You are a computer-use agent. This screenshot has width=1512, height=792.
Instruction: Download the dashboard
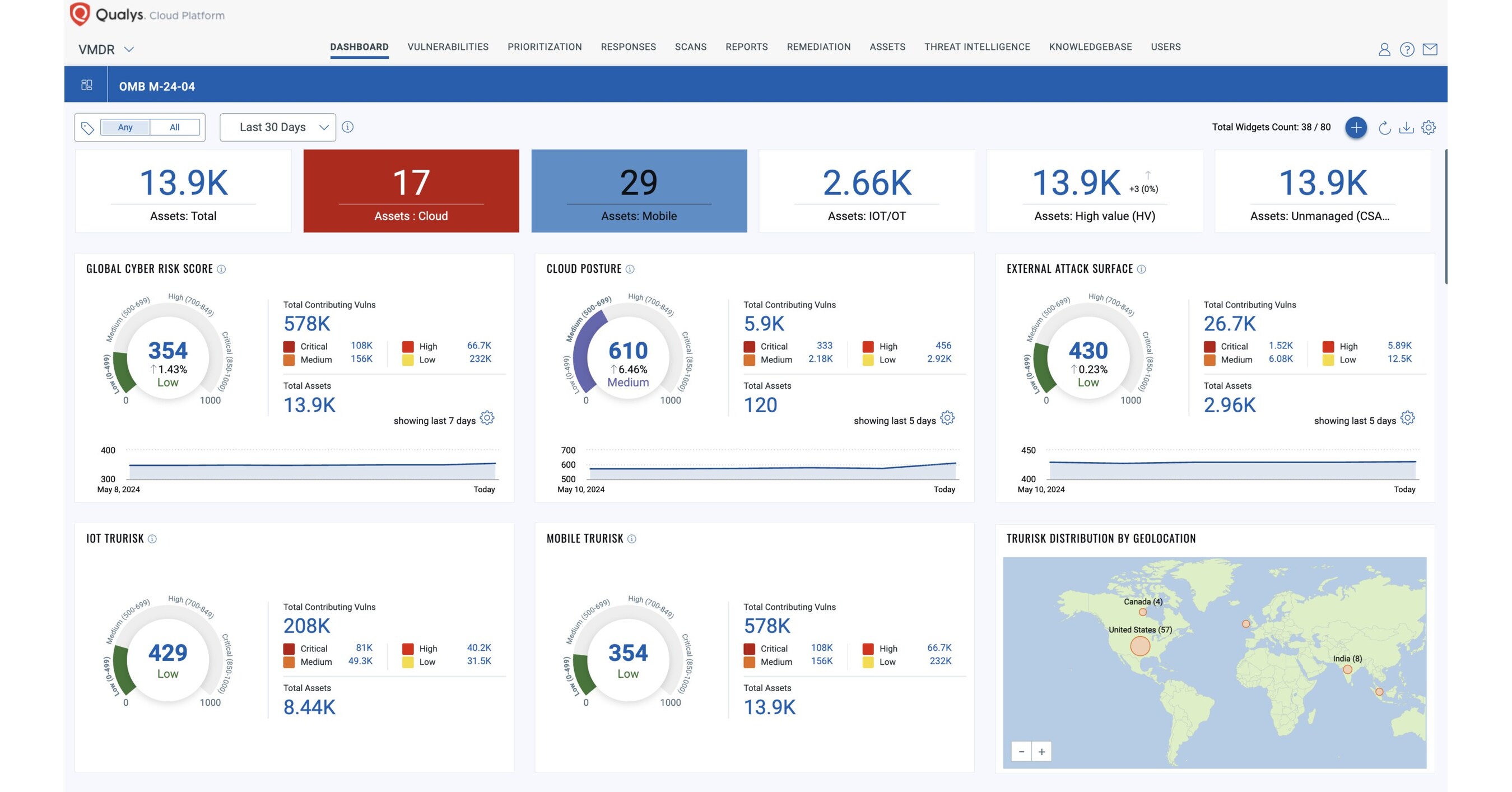click(x=1406, y=127)
